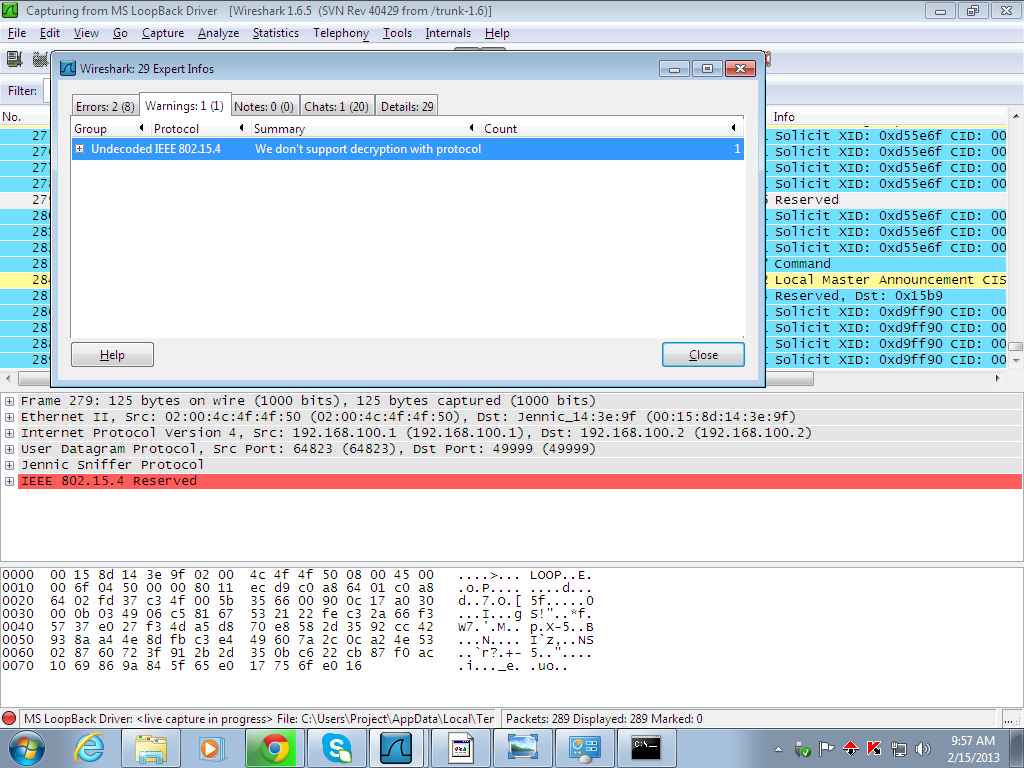Select the 'Local Master Announcement CIS' packet row
This screenshot has height=768, width=1024.
click(889, 280)
